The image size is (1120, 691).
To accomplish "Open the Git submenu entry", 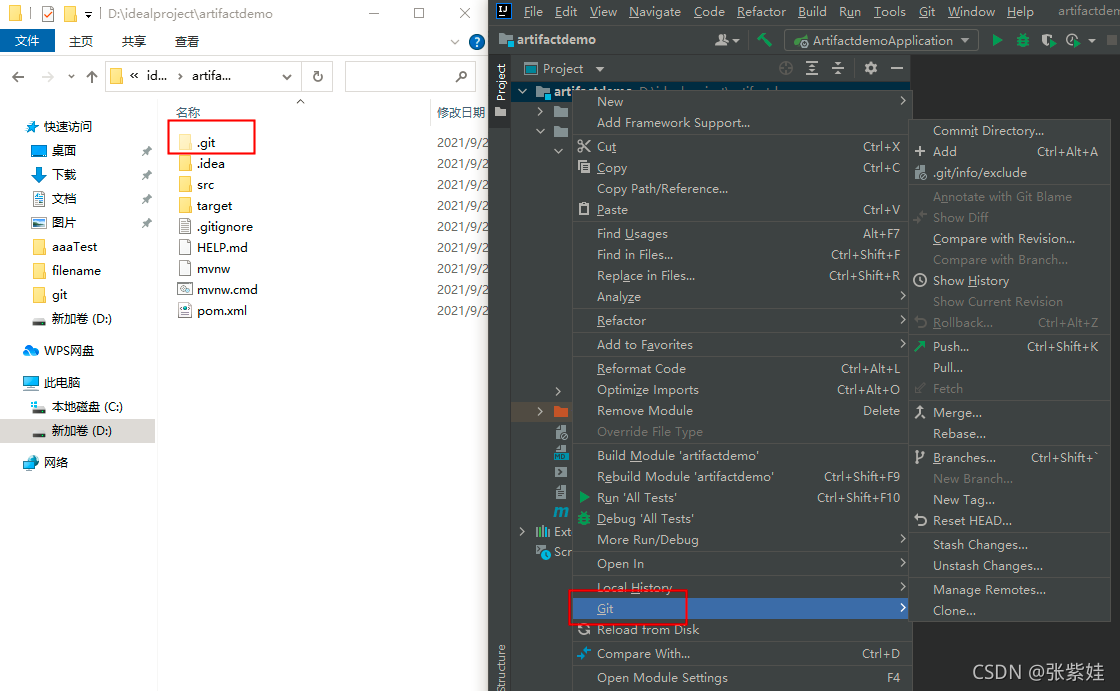I will 741,609.
